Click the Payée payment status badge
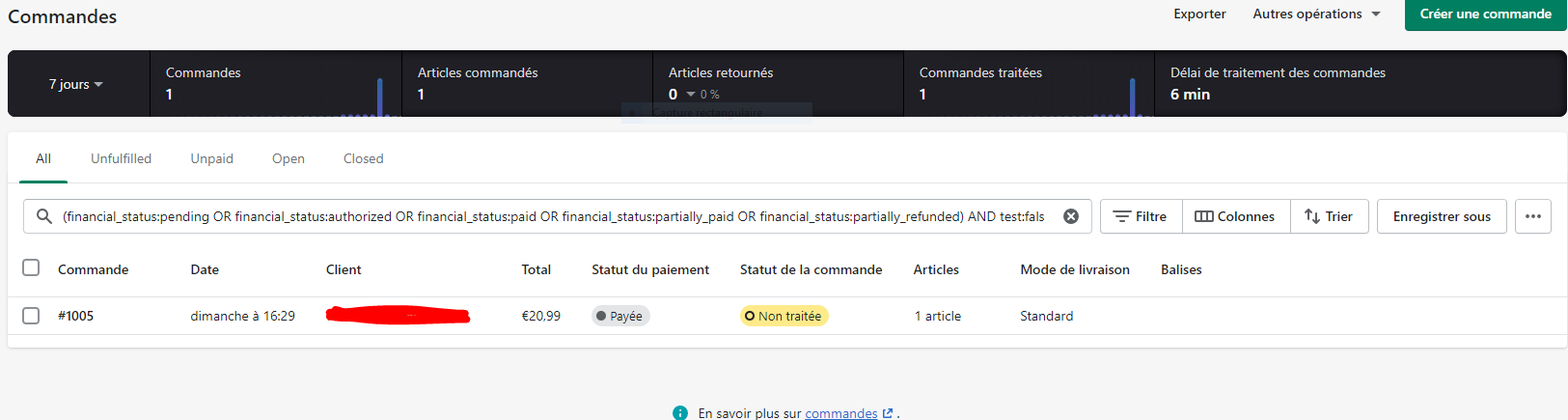The height and width of the screenshot is (420, 1568). (620, 316)
